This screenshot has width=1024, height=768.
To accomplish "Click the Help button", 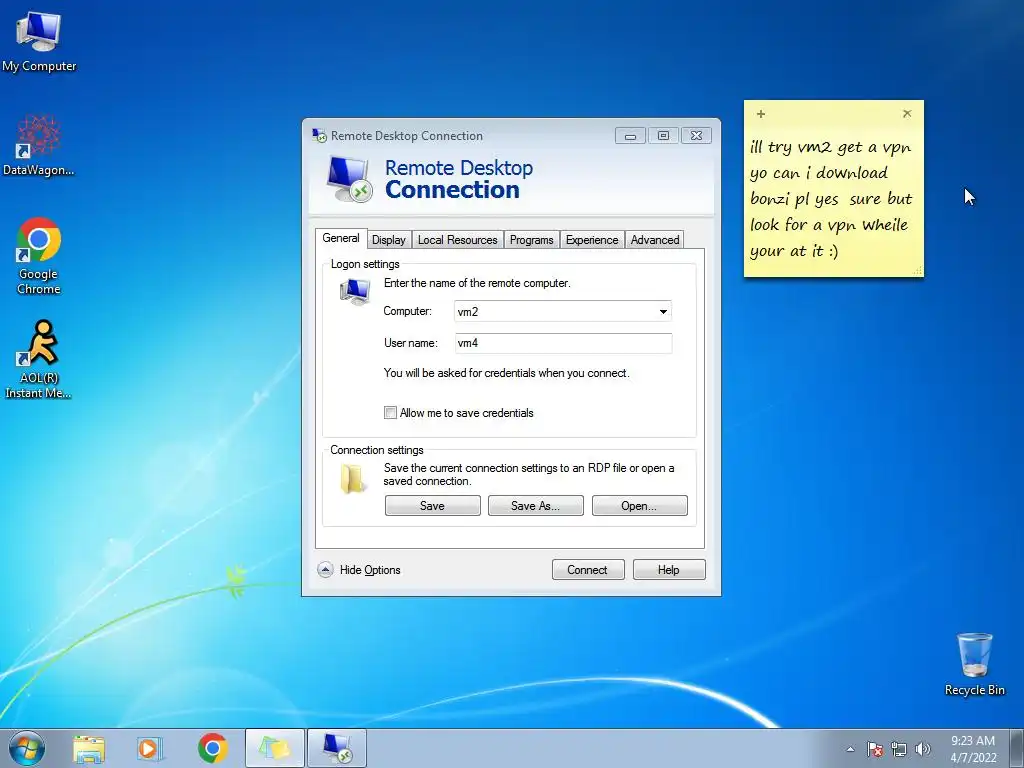I will click(x=669, y=569).
